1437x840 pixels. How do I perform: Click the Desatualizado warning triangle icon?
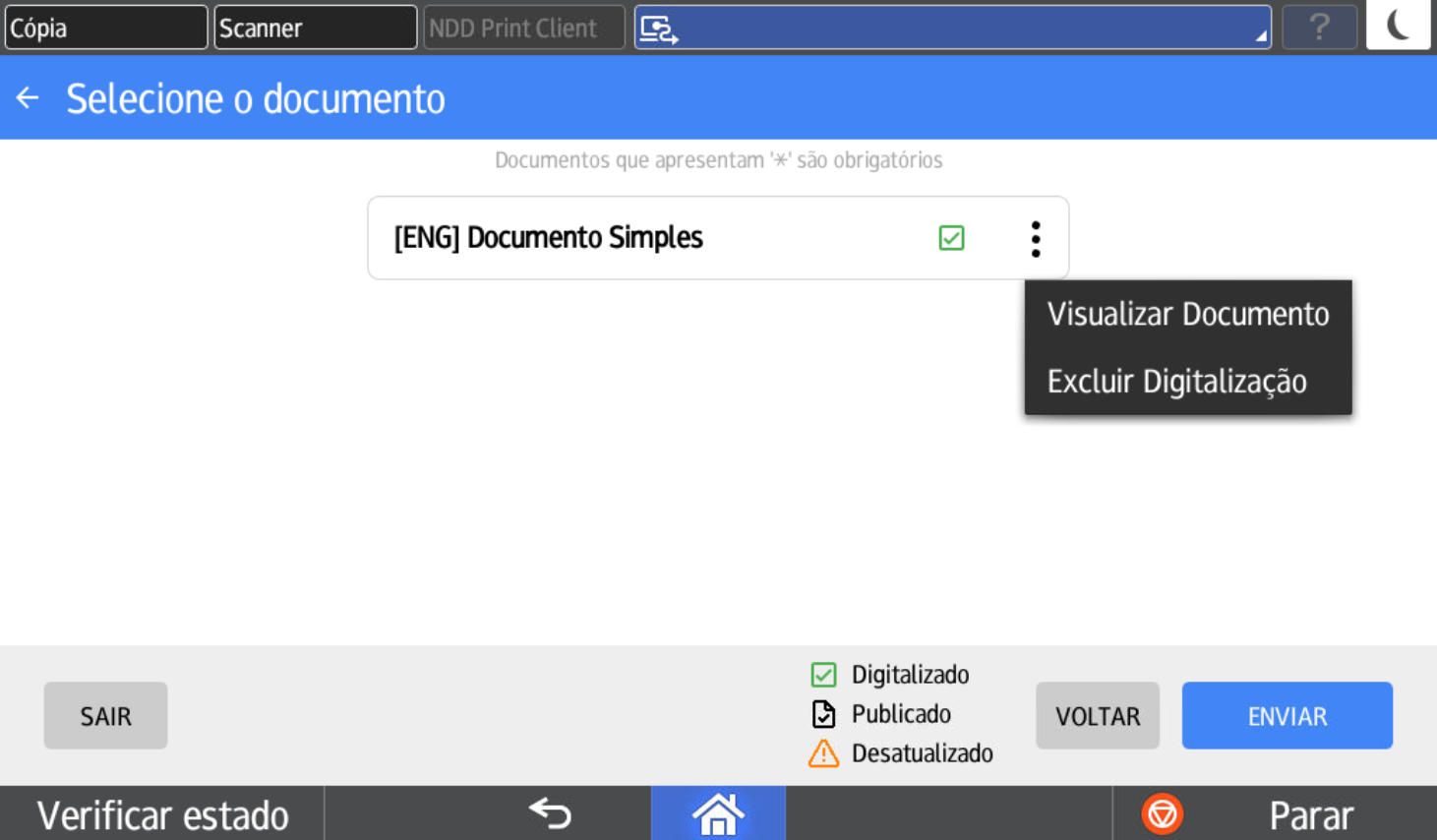point(823,753)
